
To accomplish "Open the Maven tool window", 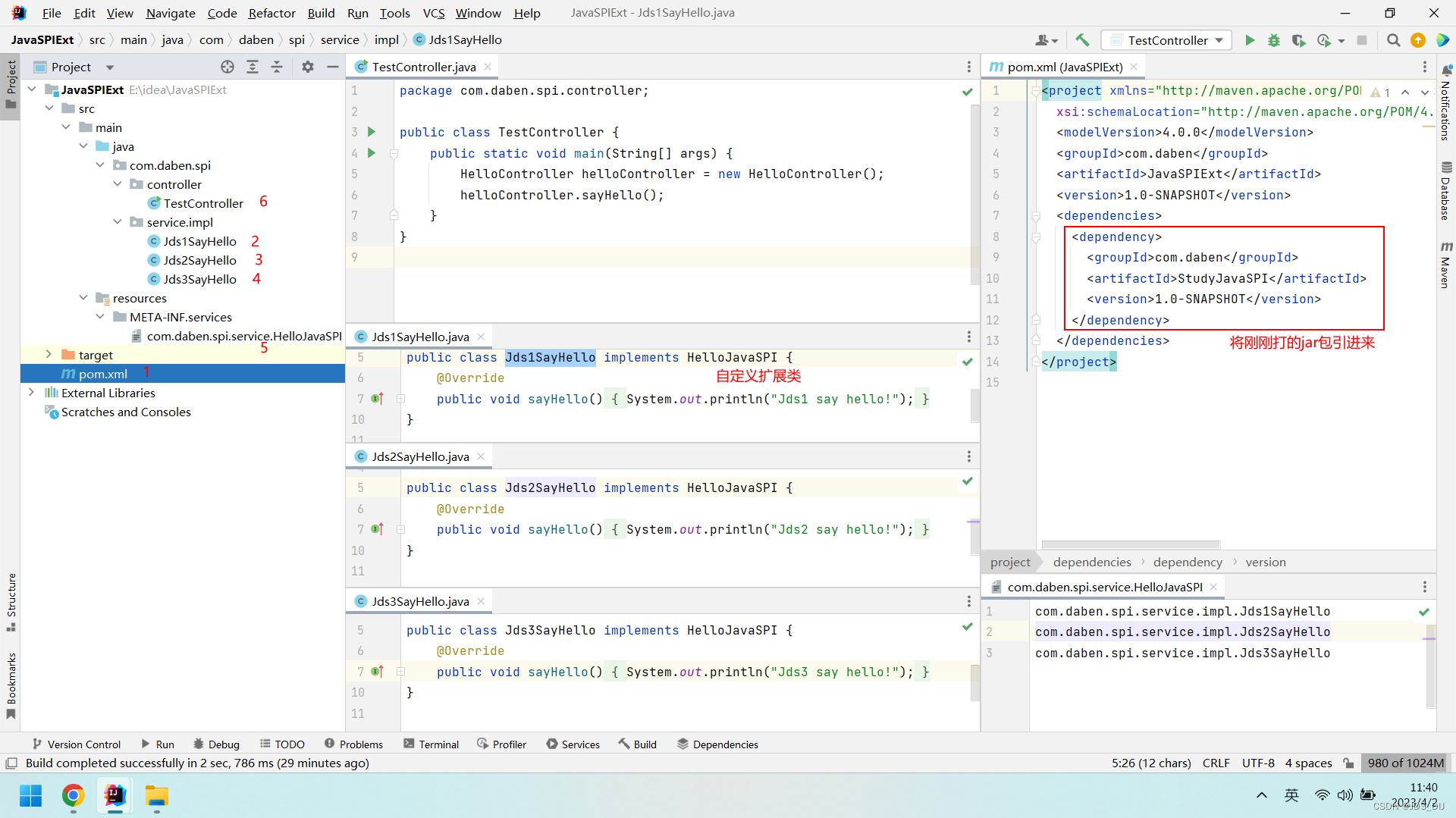I will (x=1445, y=265).
